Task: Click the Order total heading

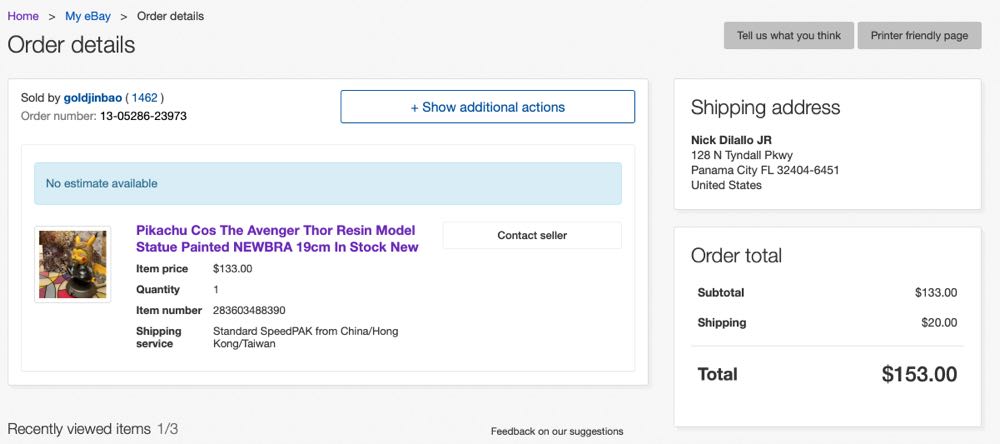Action: [x=736, y=256]
